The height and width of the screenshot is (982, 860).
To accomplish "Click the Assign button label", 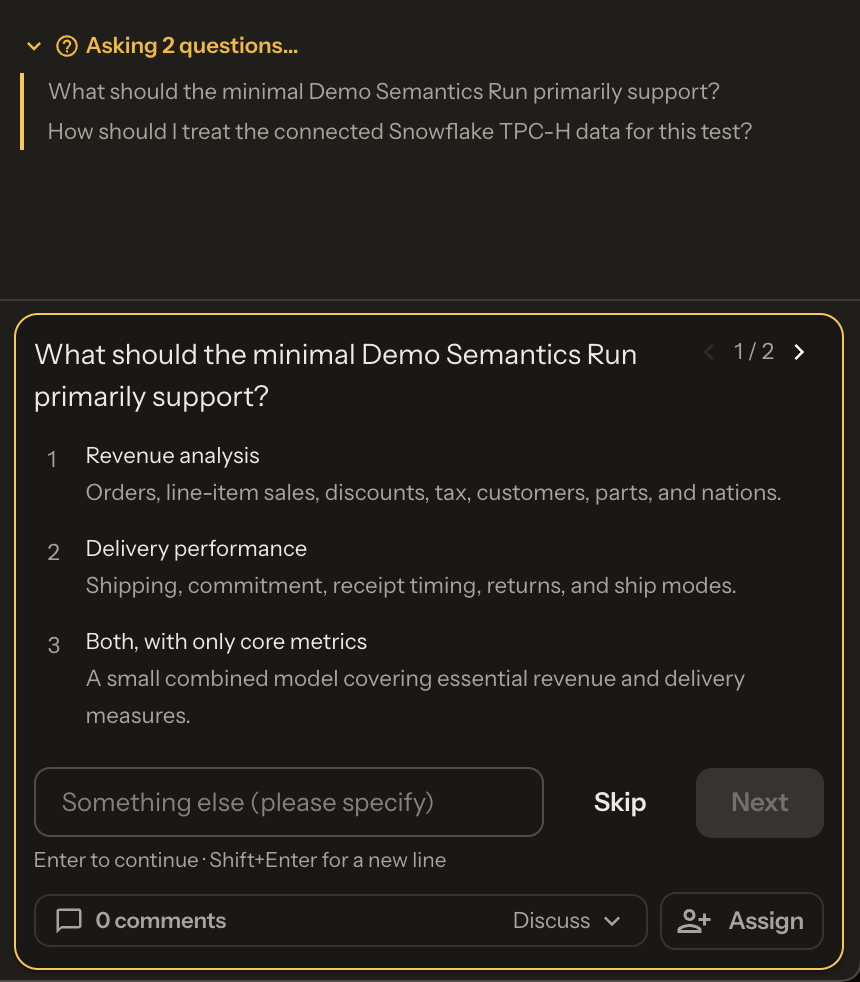I will click(x=766, y=921).
